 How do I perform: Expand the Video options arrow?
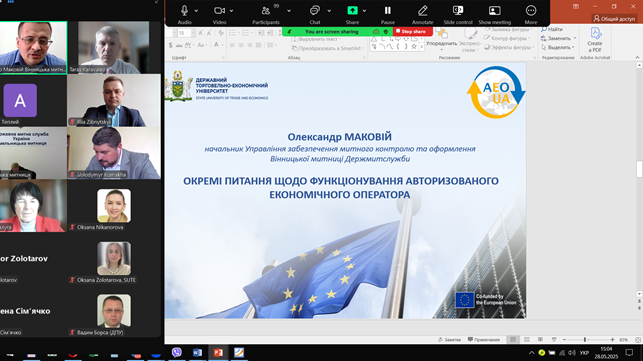[232, 11]
